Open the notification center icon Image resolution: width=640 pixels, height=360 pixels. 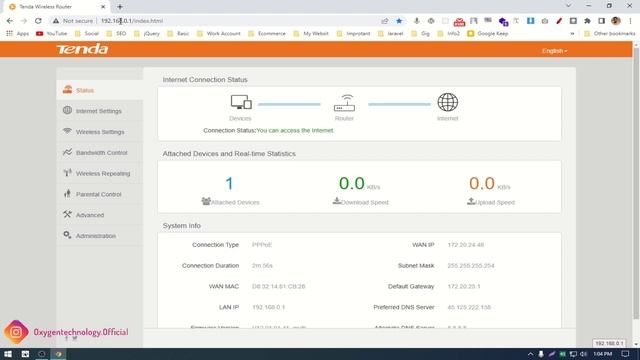[625, 354]
